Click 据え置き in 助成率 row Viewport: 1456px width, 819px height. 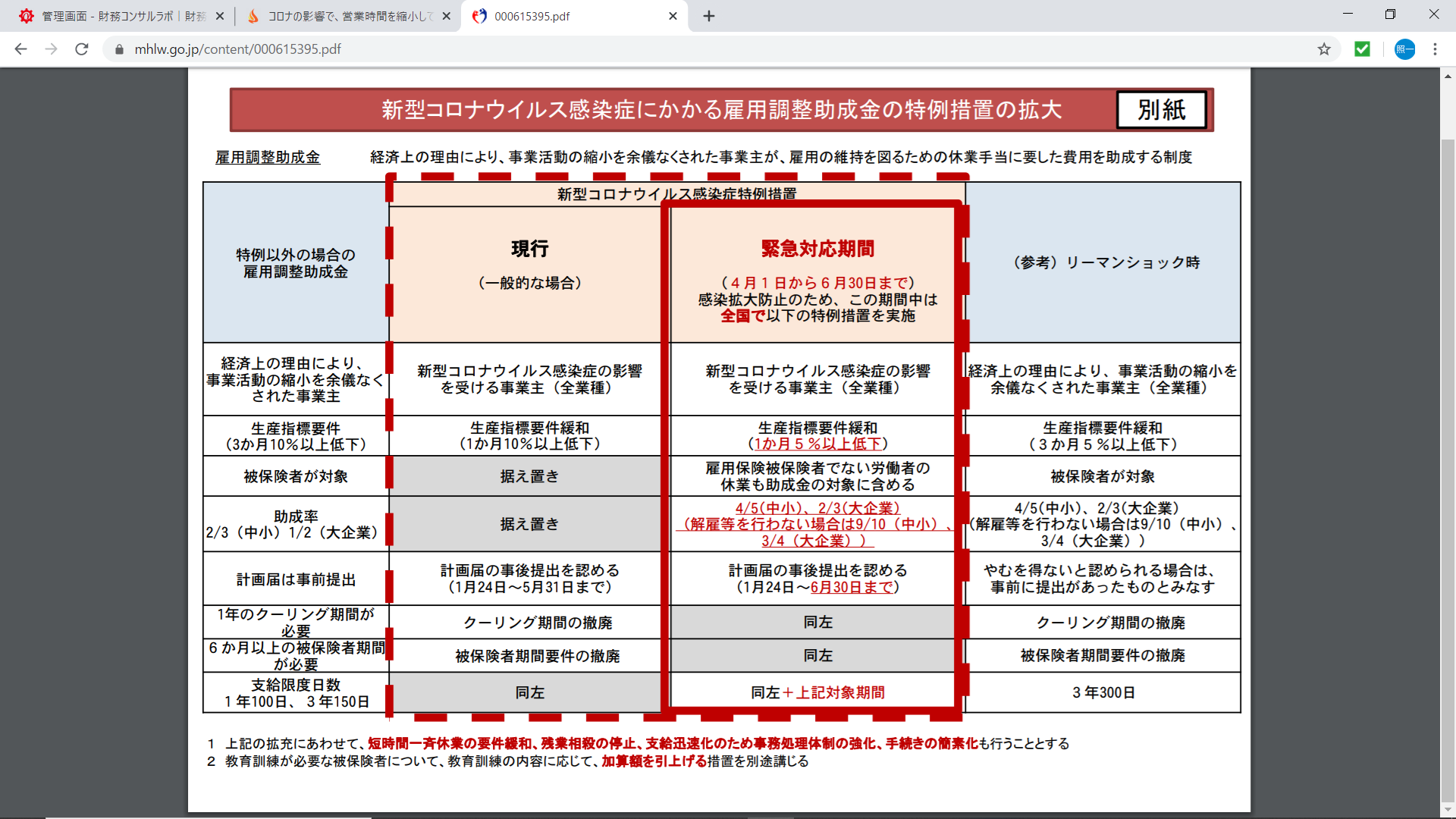tap(529, 524)
